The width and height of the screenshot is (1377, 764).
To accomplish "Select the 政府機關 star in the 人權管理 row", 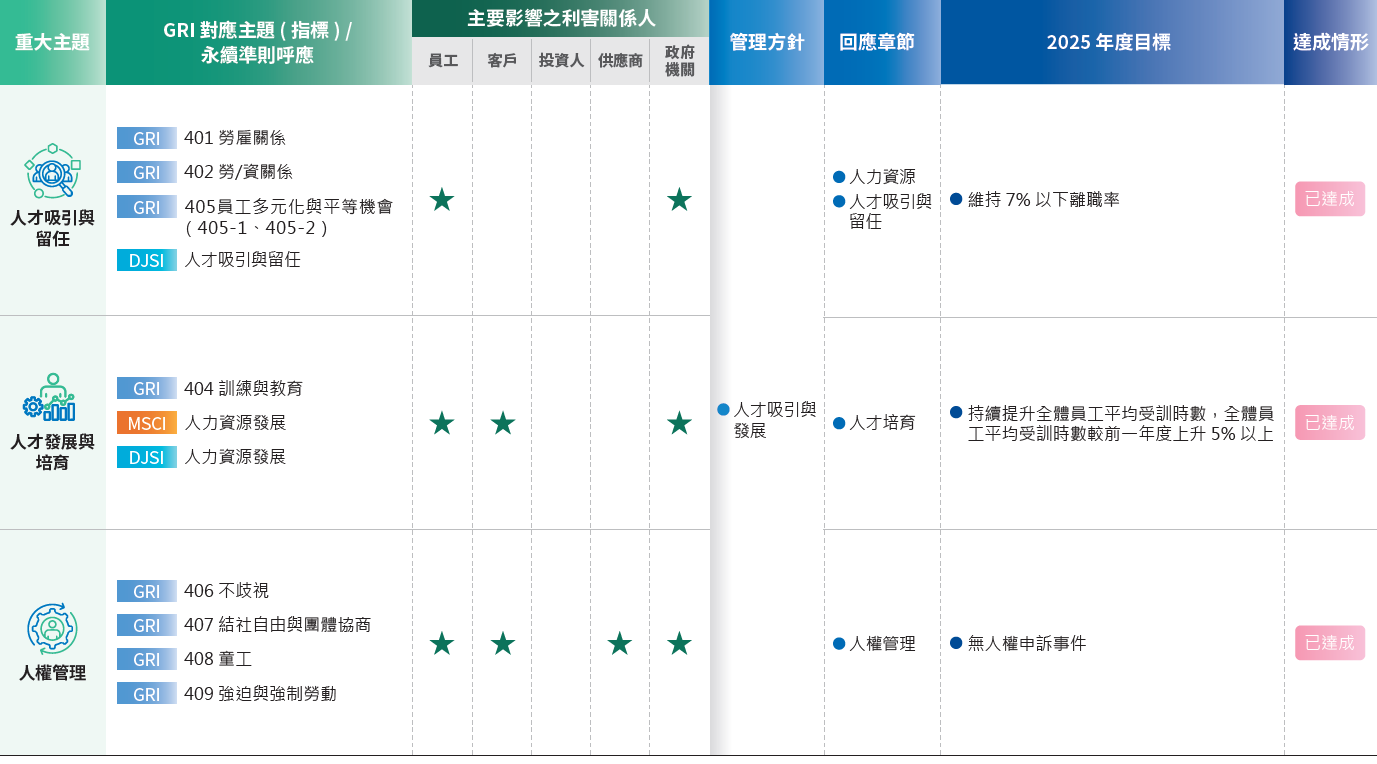I will click(679, 643).
